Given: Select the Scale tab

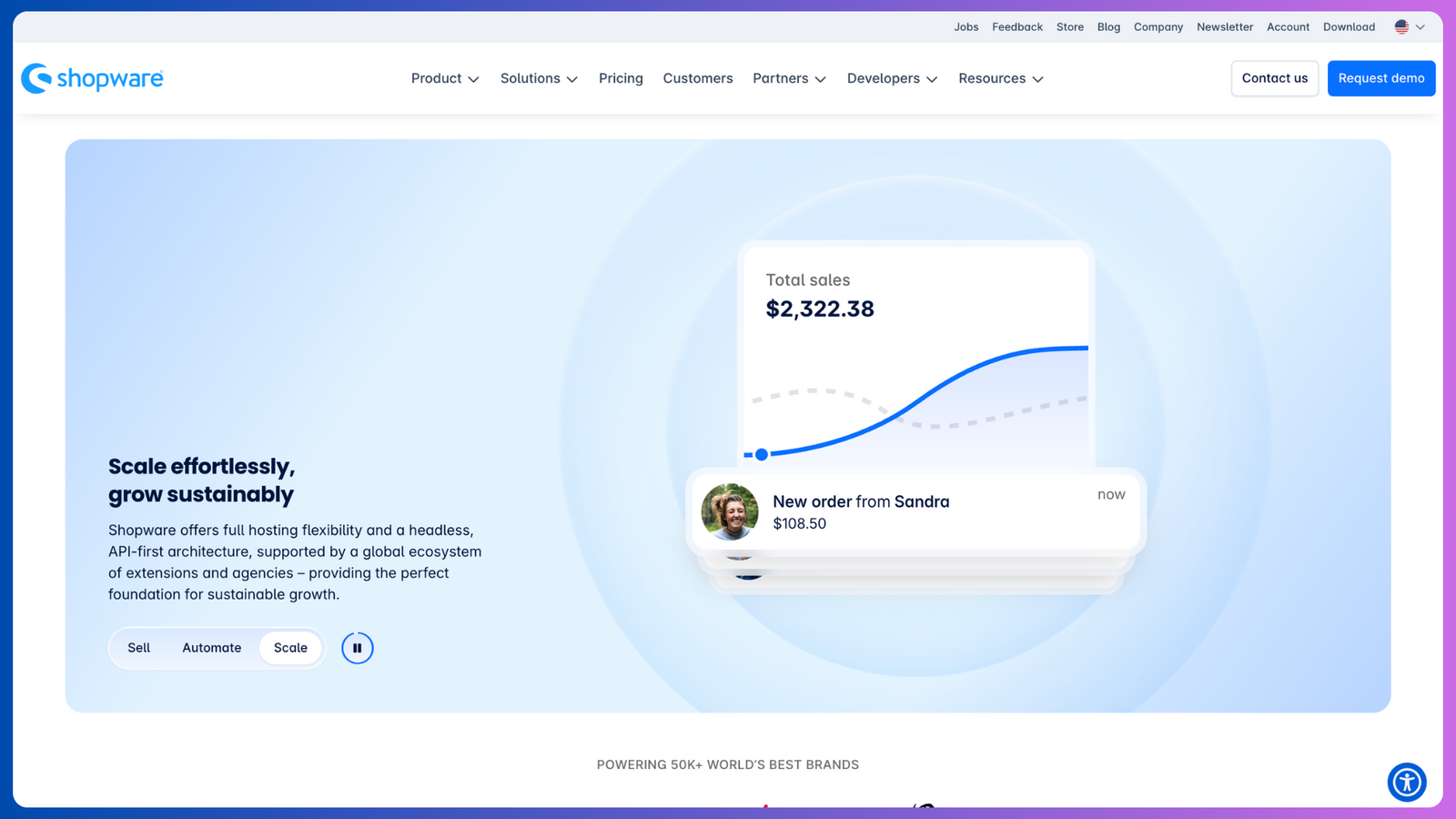Looking at the screenshot, I should tap(290, 648).
